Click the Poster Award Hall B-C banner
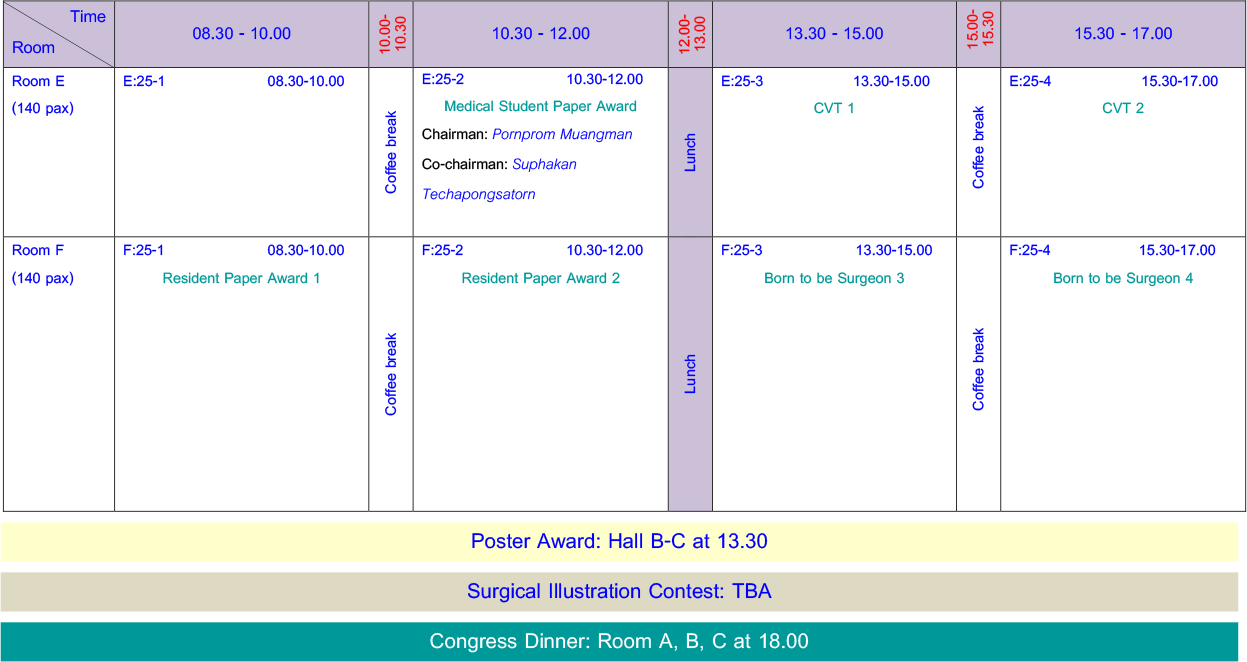The width and height of the screenshot is (1247, 662). 619,541
